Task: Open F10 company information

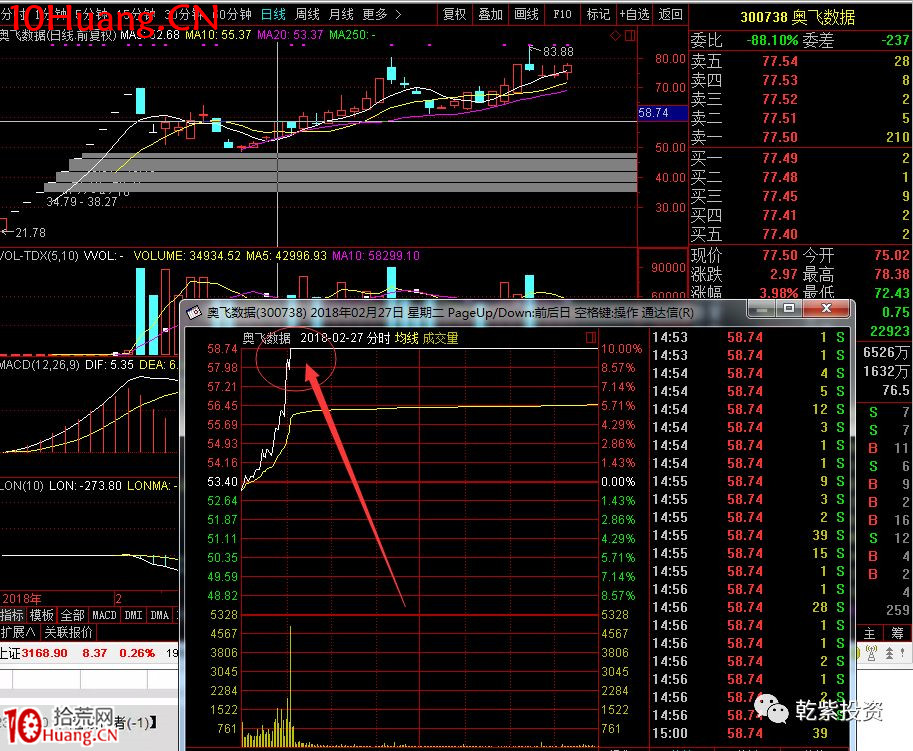Action: pyautogui.click(x=562, y=14)
